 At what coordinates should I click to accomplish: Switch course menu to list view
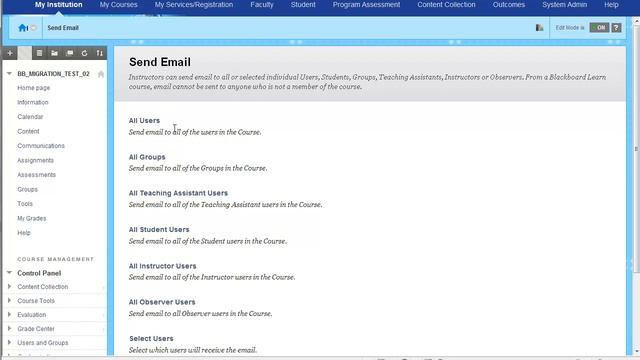39,53
